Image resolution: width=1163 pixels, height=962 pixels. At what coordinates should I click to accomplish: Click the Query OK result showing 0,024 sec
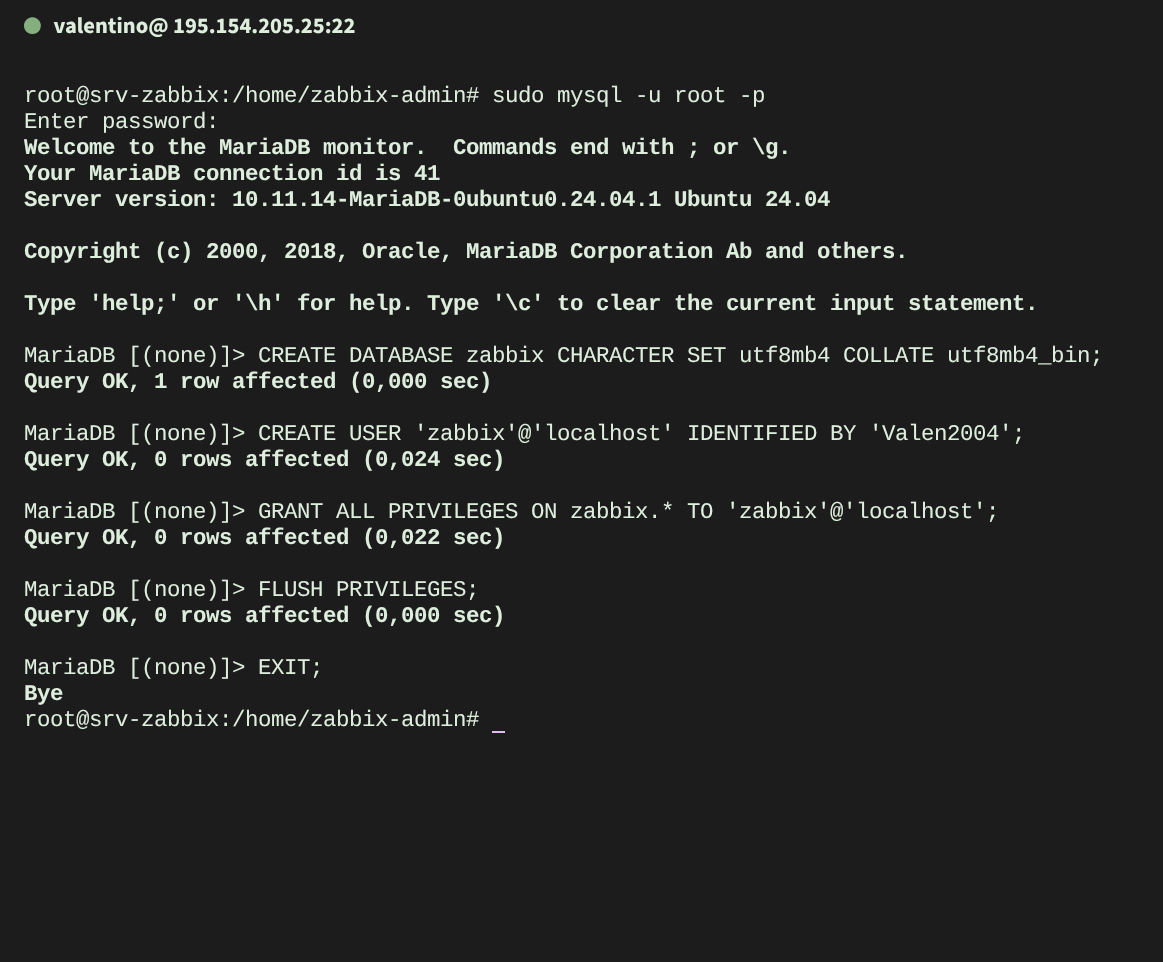[264, 459]
